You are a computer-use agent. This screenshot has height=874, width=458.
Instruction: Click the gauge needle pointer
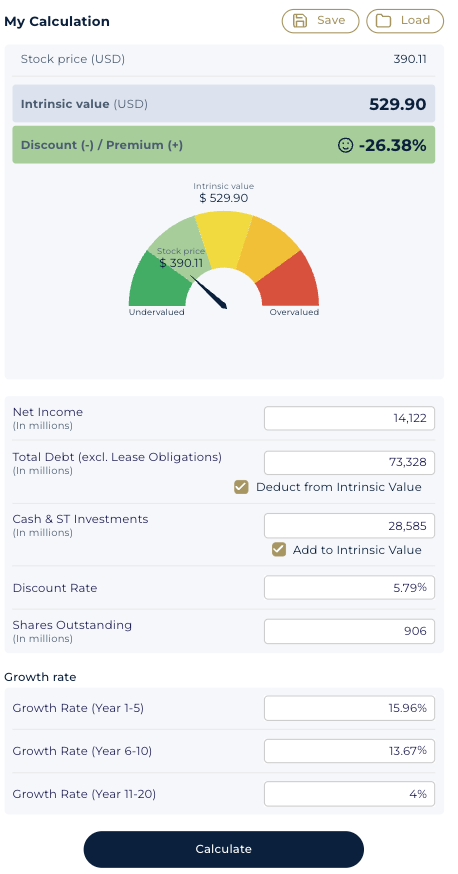pos(209,292)
